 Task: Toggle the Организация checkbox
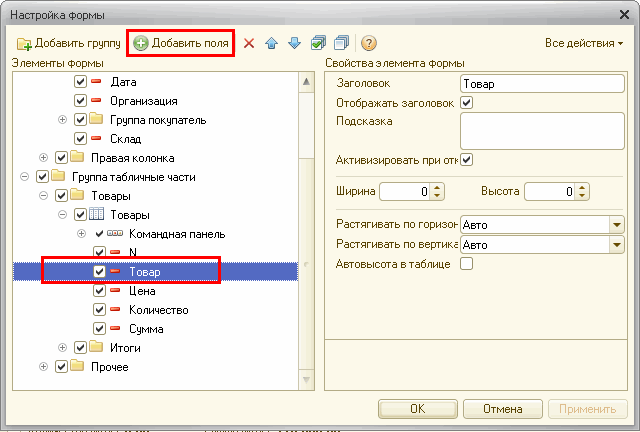coord(80,100)
